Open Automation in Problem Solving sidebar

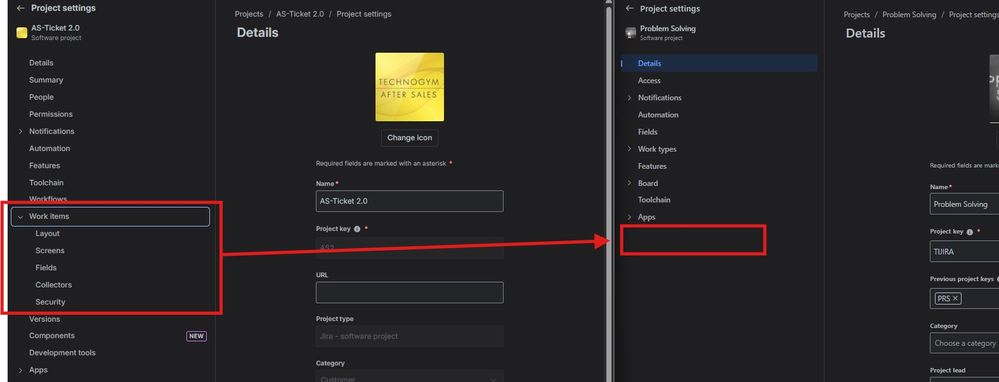(658, 115)
